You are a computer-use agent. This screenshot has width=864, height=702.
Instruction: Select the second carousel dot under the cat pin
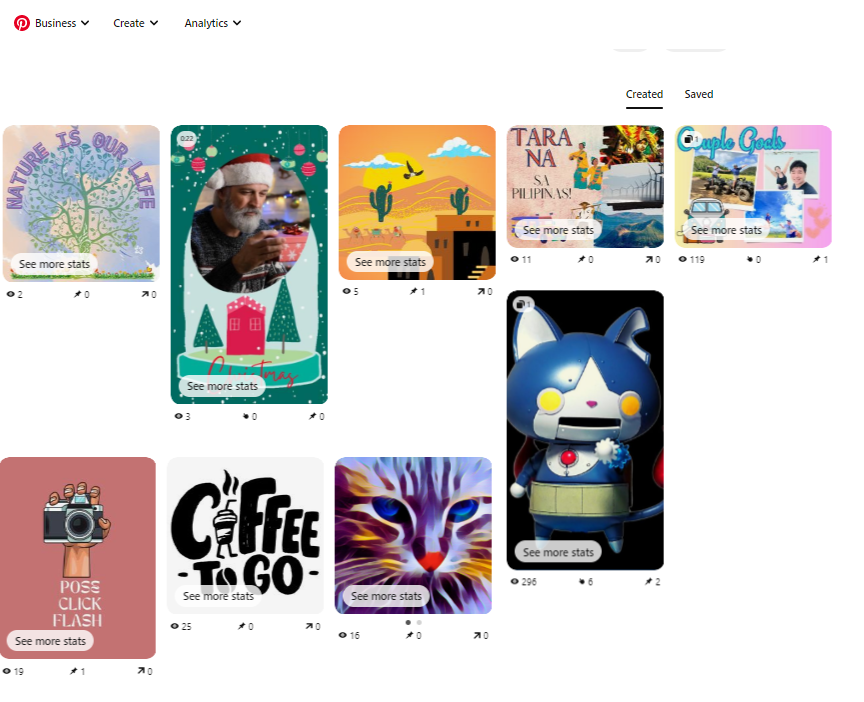point(419,623)
